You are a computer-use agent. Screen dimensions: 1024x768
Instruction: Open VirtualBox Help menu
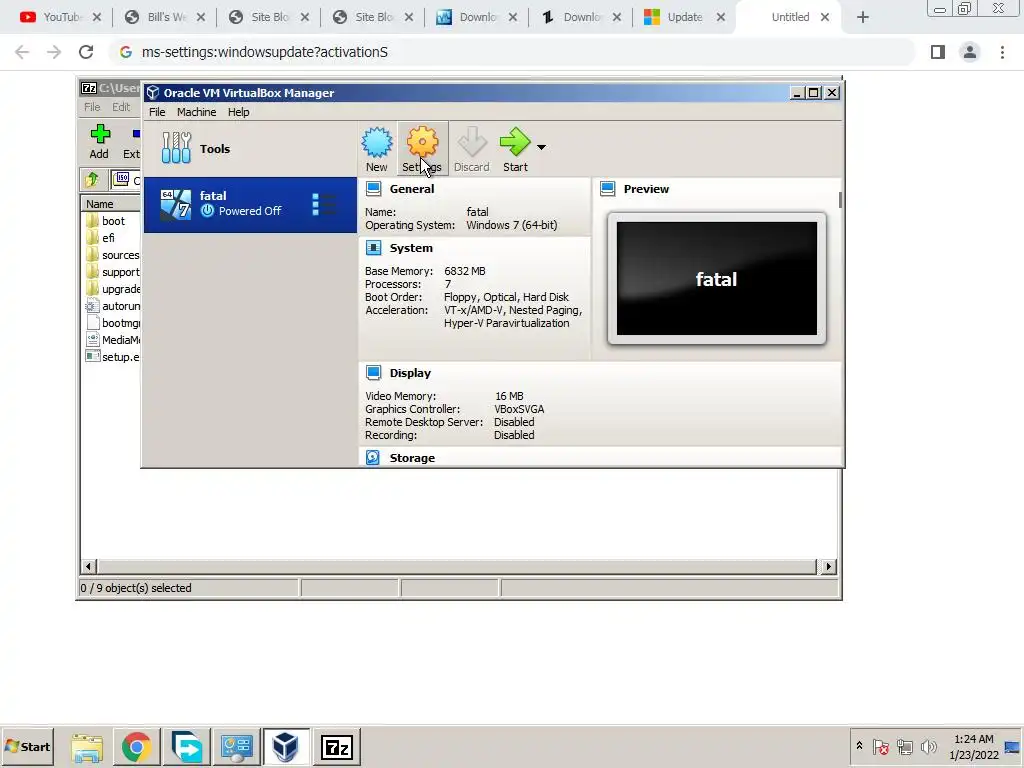click(238, 112)
